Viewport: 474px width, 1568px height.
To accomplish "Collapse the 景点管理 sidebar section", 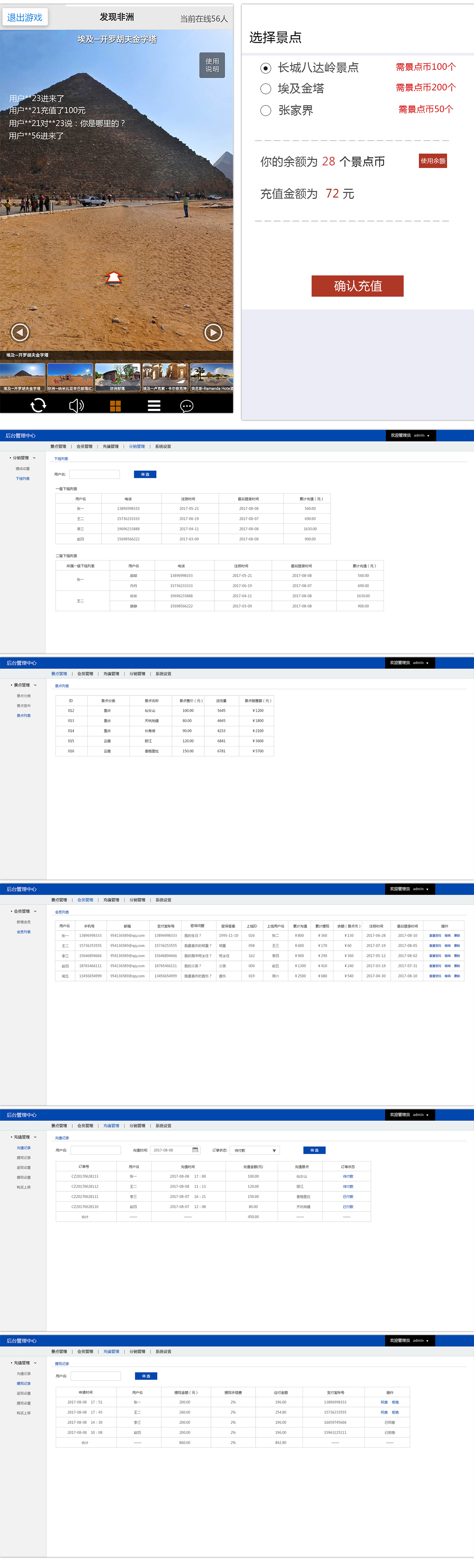I will tap(35, 685).
